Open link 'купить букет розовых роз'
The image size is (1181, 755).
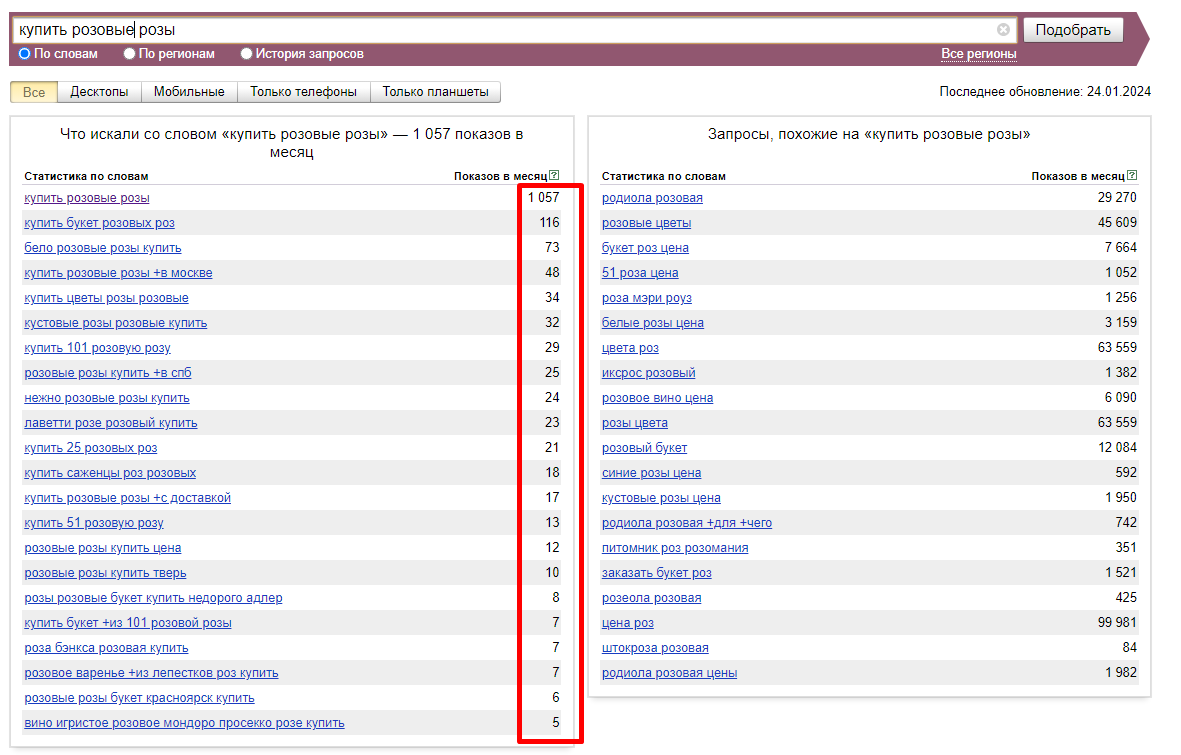[99, 223]
